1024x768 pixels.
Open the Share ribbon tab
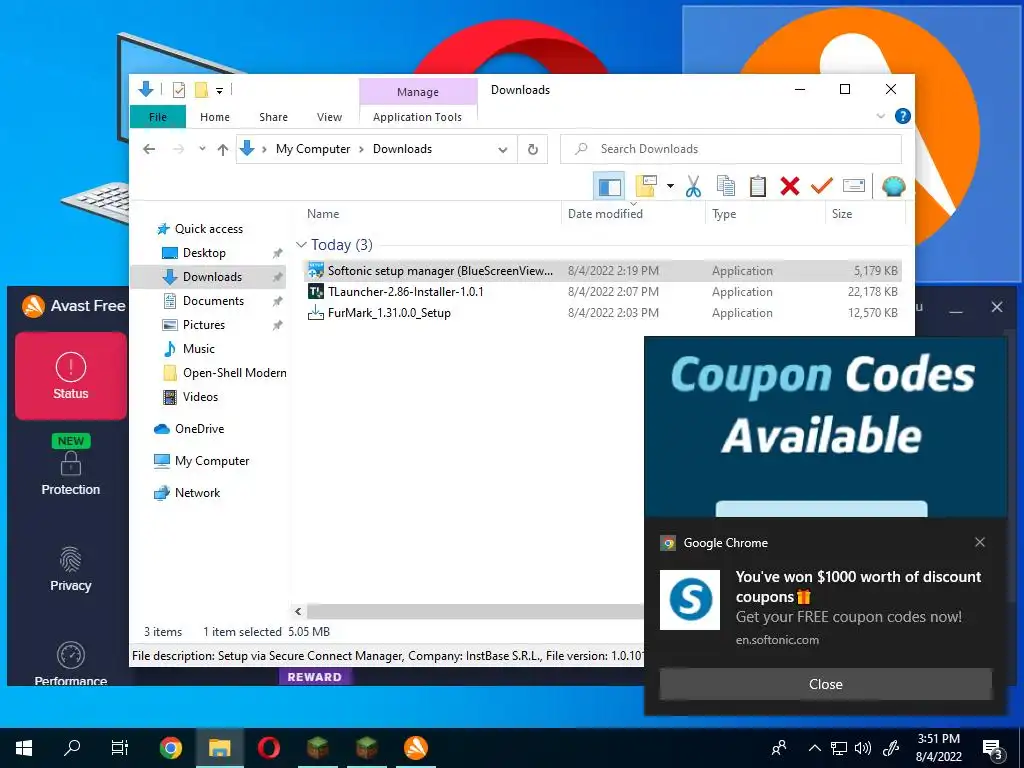coord(273,117)
